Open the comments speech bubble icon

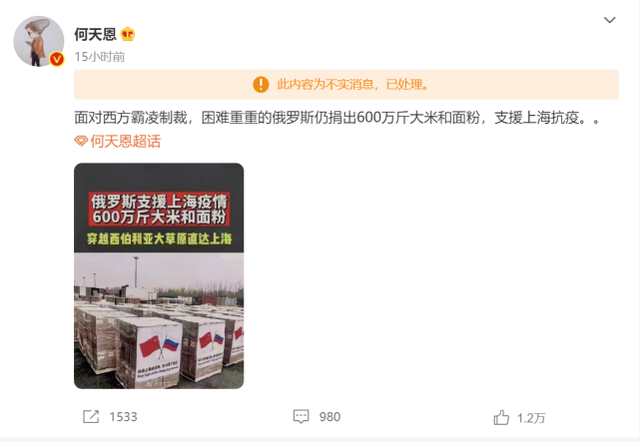(301, 417)
